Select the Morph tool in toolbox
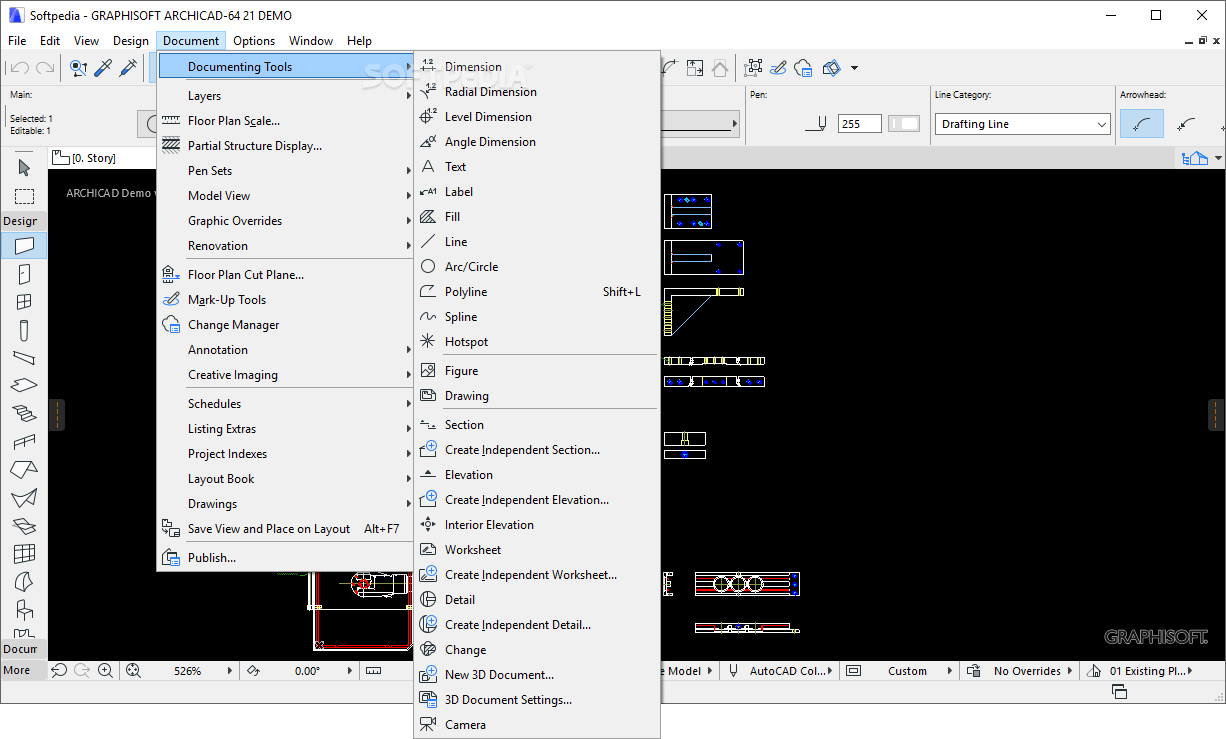This screenshot has width=1226, height=739. point(24,581)
